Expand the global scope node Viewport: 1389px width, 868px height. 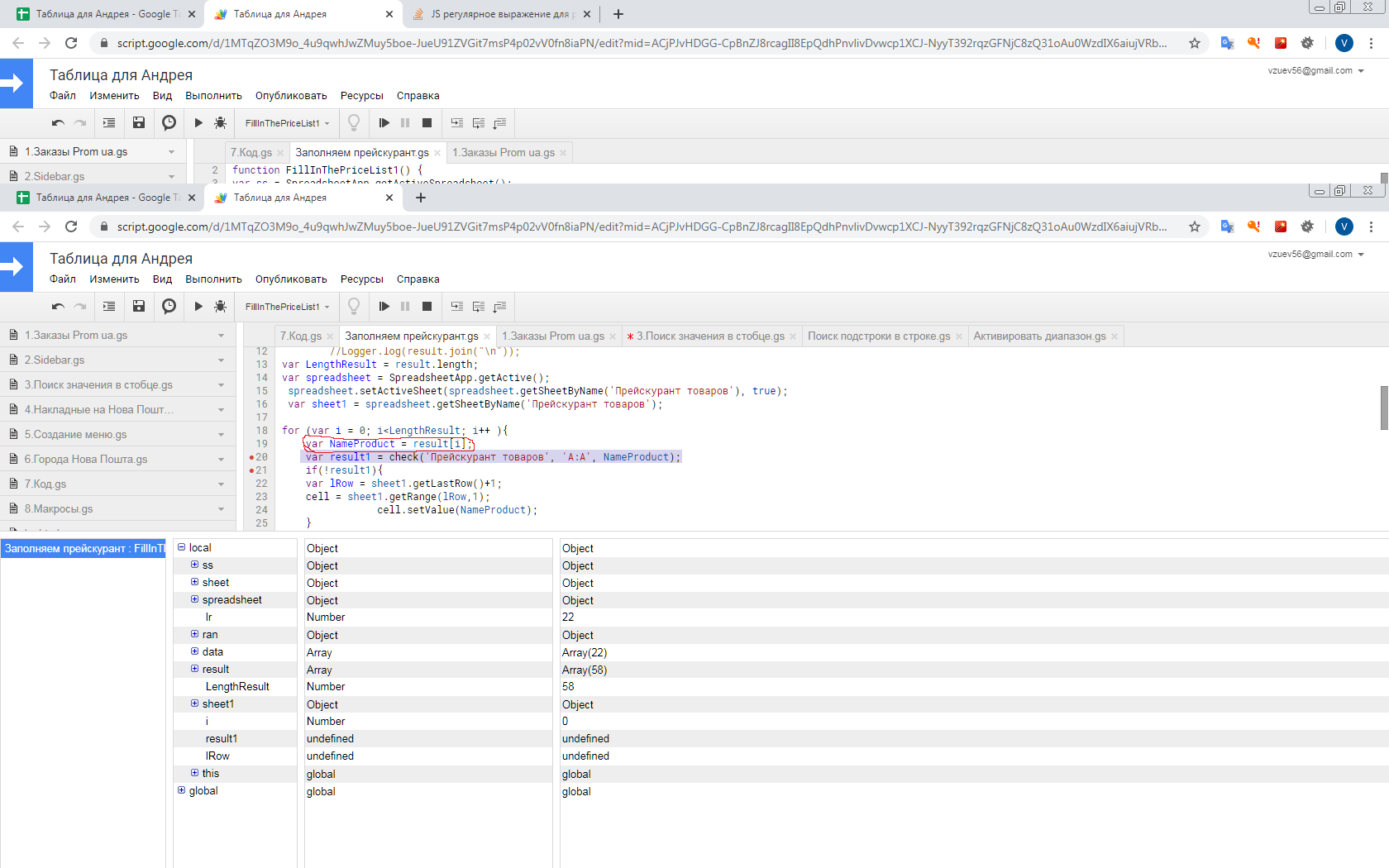click(181, 790)
